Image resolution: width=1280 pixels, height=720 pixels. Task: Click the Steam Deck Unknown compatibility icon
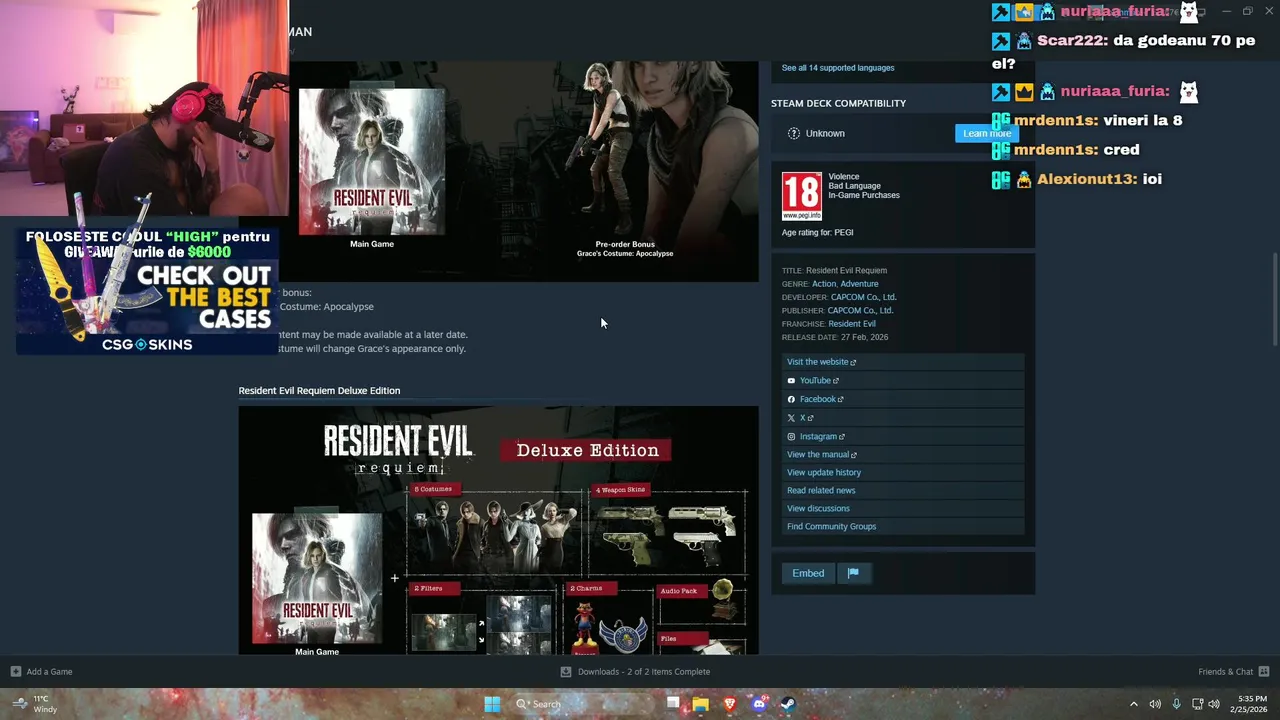794,133
